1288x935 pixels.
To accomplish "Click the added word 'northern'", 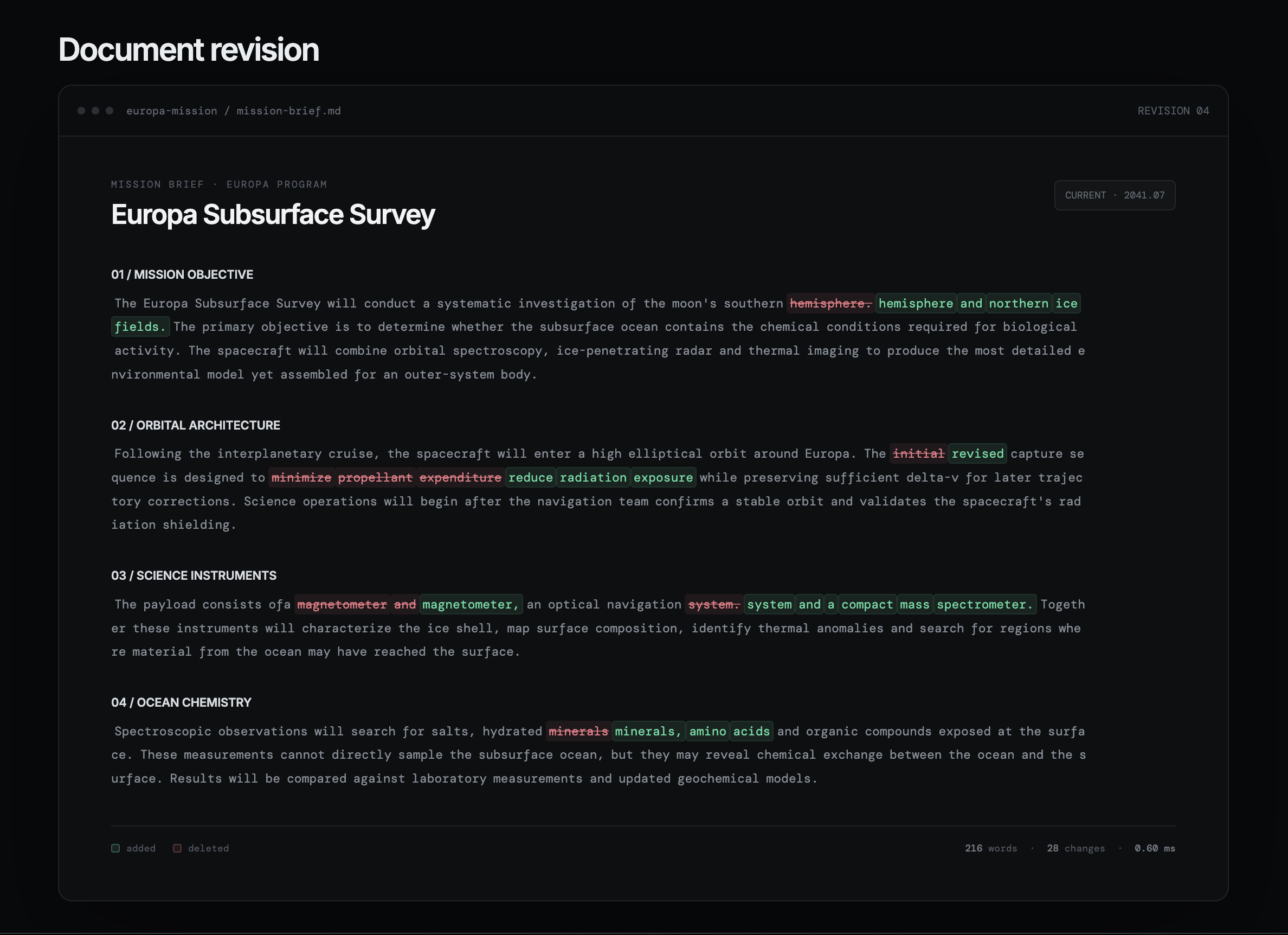I will coord(1018,303).
